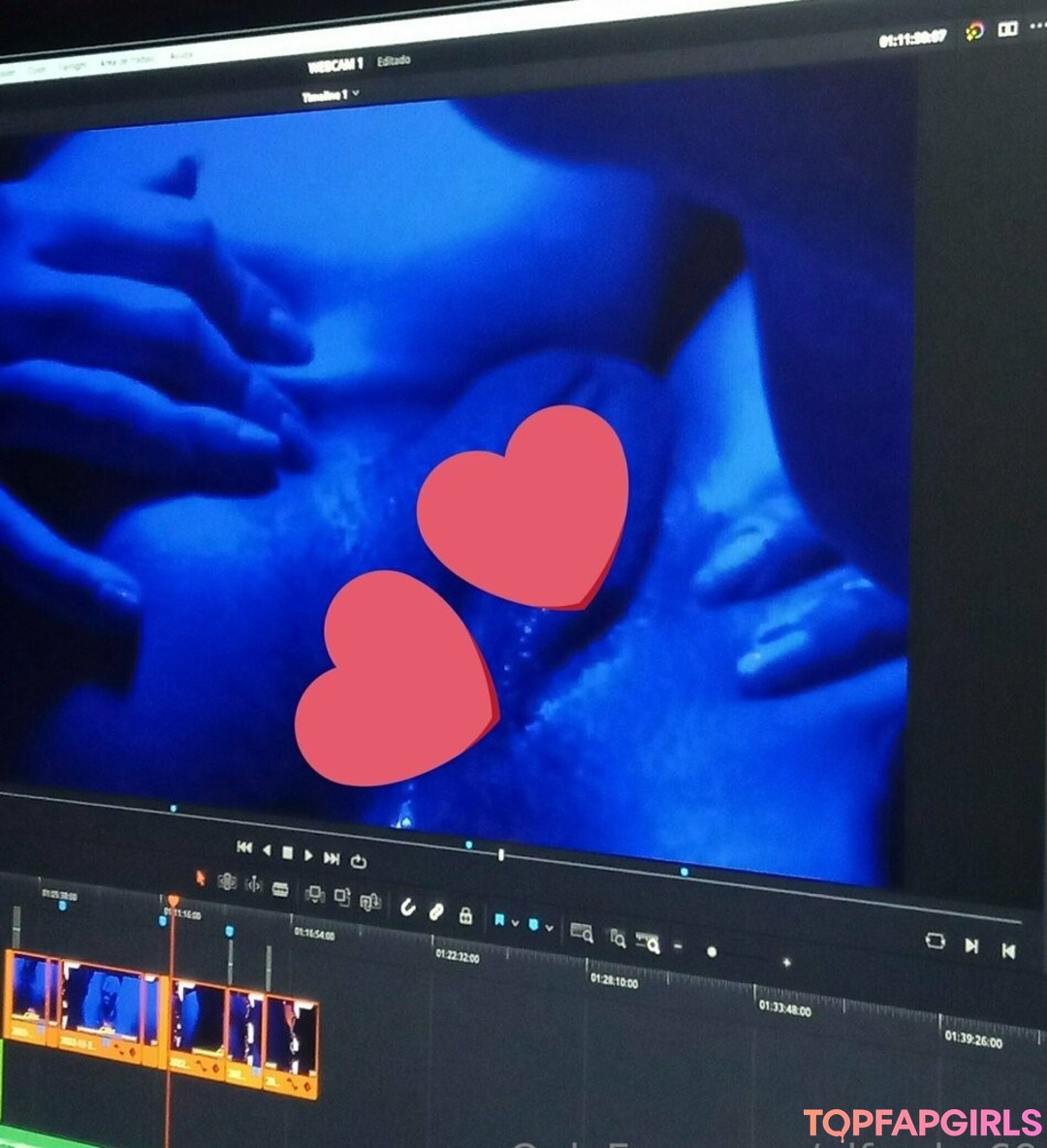The width and height of the screenshot is (1047, 1148).
Task: Switch to dual viewer mode
Action: (1008, 29)
